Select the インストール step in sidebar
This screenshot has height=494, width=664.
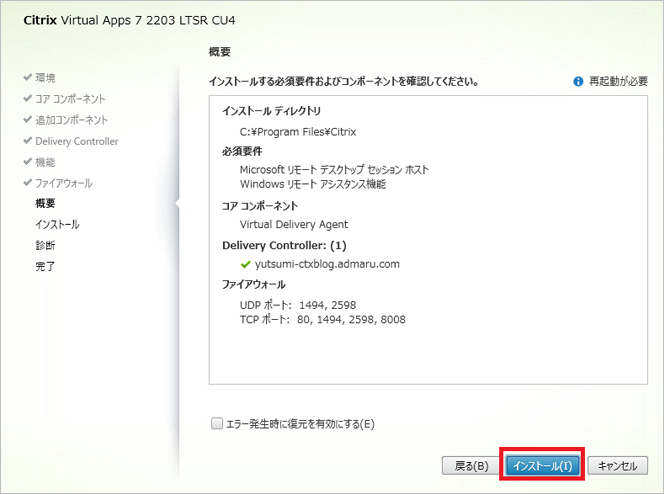pyautogui.click(x=57, y=224)
